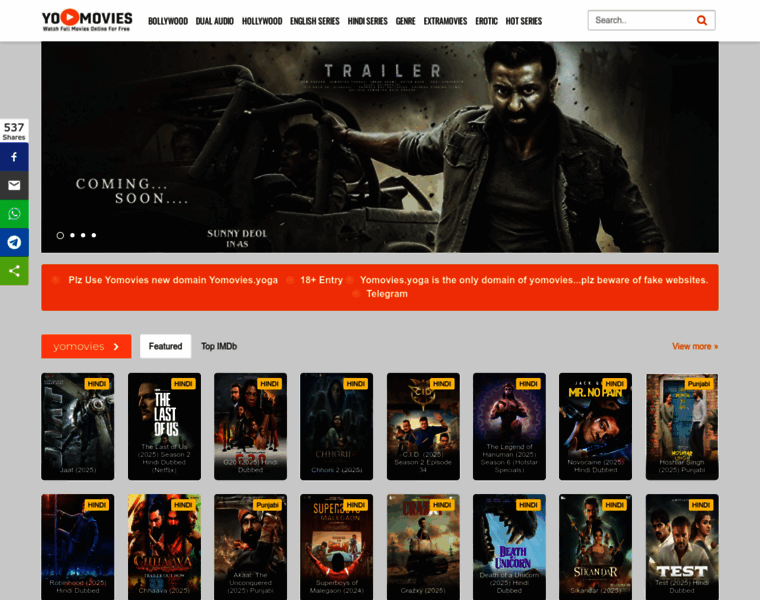Image resolution: width=760 pixels, height=600 pixels.
Task: Open the green share icon
Action: [x=14, y=271]
